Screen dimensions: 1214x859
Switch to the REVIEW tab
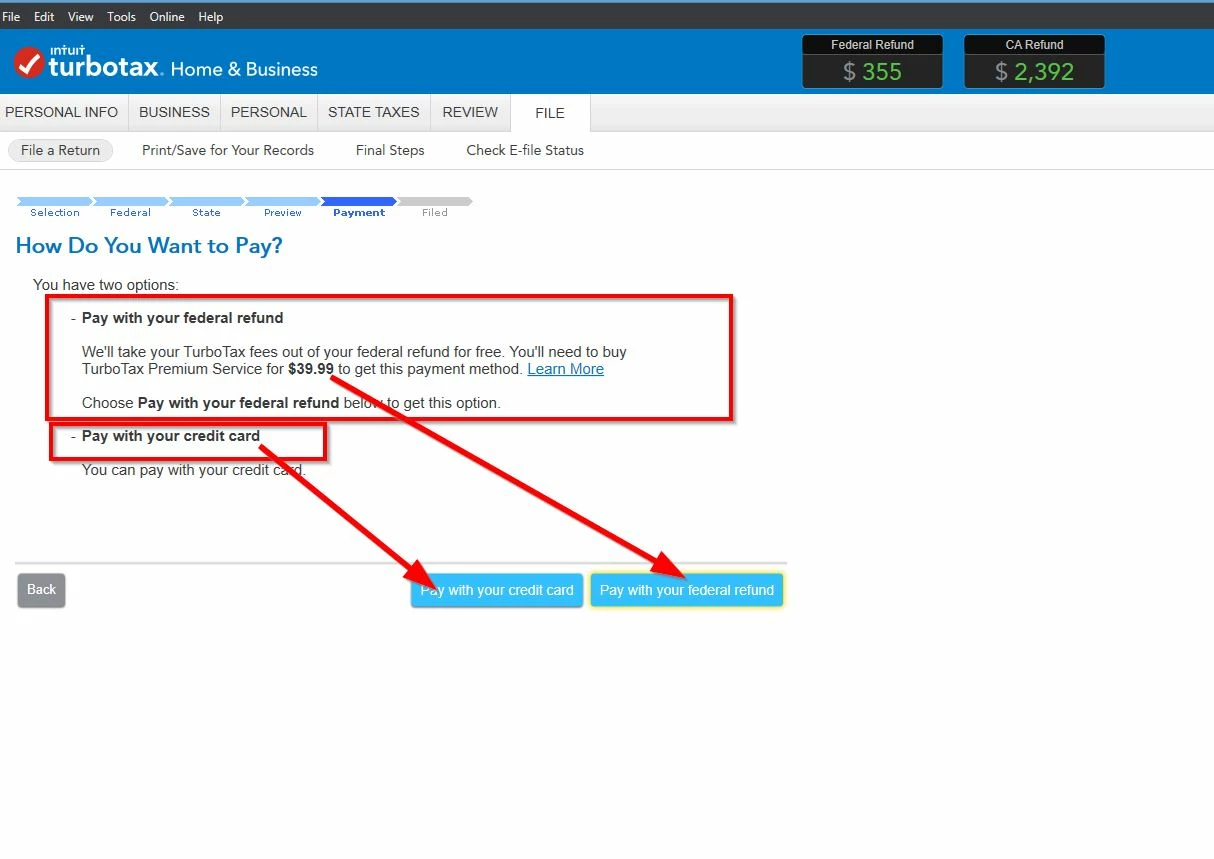[x=470, y=112]
